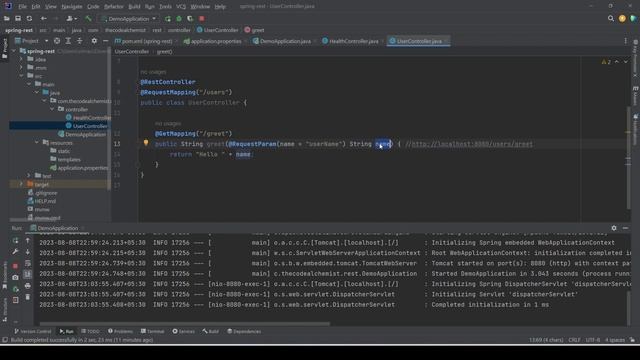This screenshot has height=360, width=640.
Task: Toggle Scroll to End in Run console
Action: point(27,274)
